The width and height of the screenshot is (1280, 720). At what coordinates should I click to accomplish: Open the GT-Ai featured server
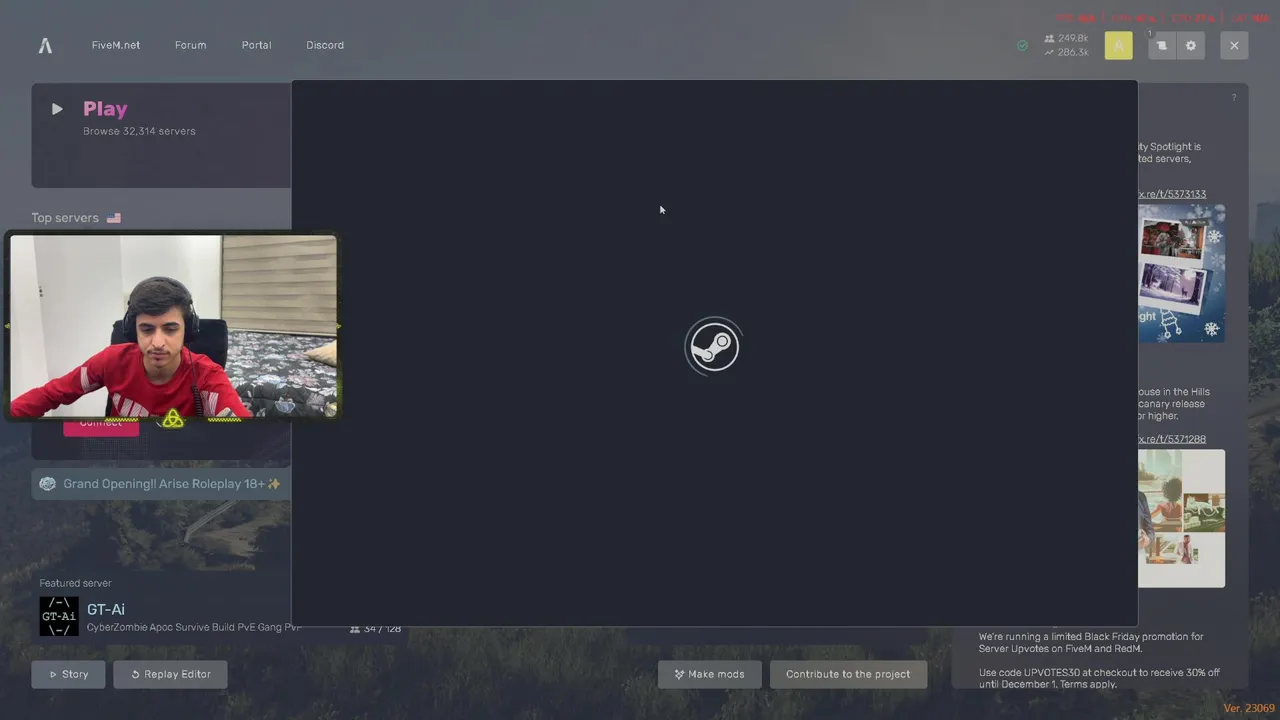[105, 609]
